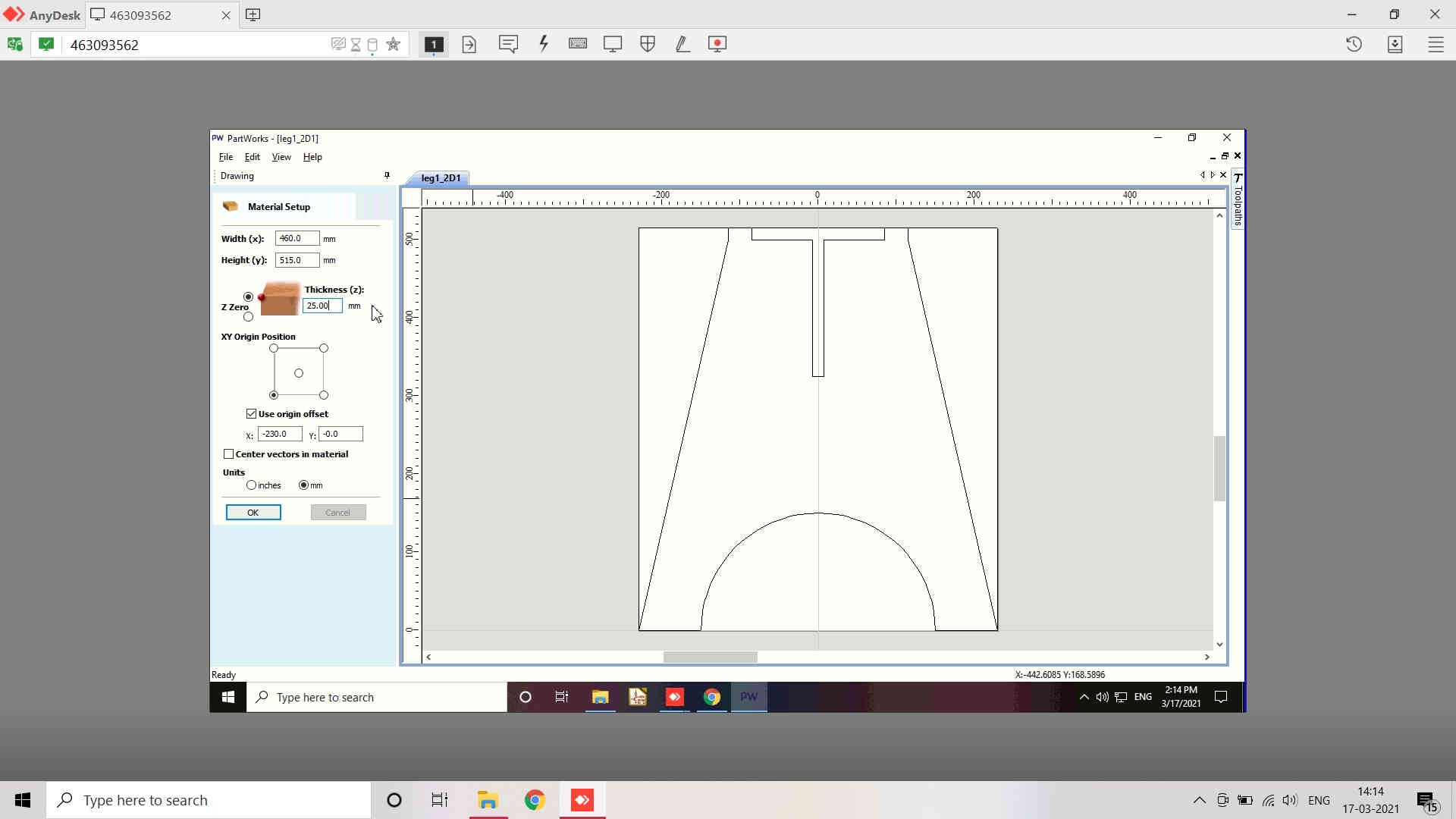Open local Windows Start button

coord(23,800)
